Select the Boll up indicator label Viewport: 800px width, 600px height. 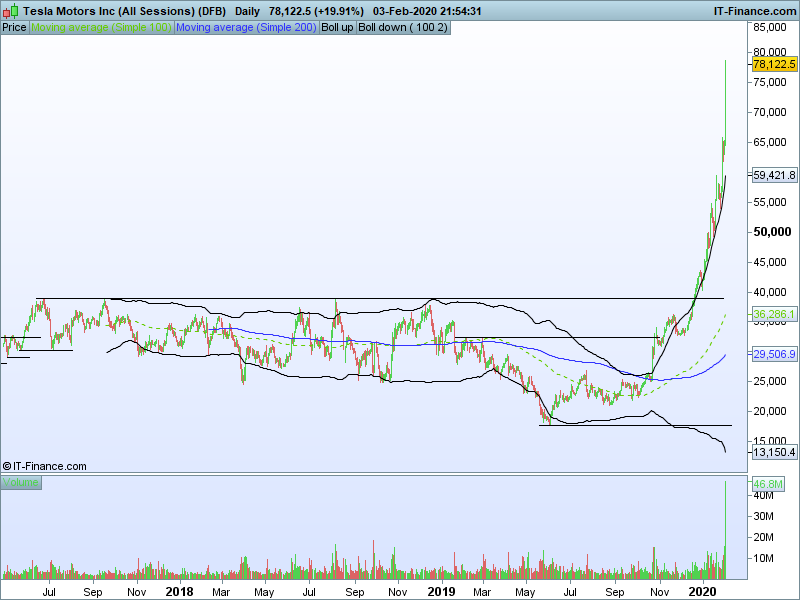pos(337,28)
